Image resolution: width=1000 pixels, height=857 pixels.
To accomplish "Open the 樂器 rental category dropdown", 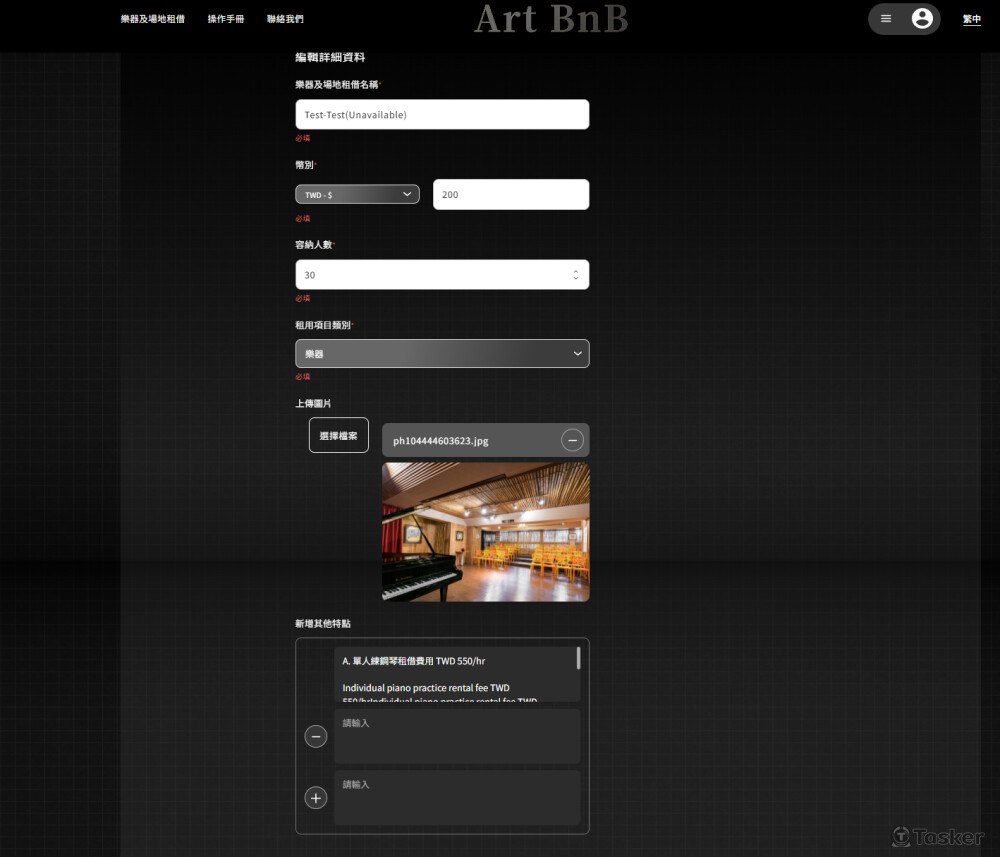I will (442, 354).
